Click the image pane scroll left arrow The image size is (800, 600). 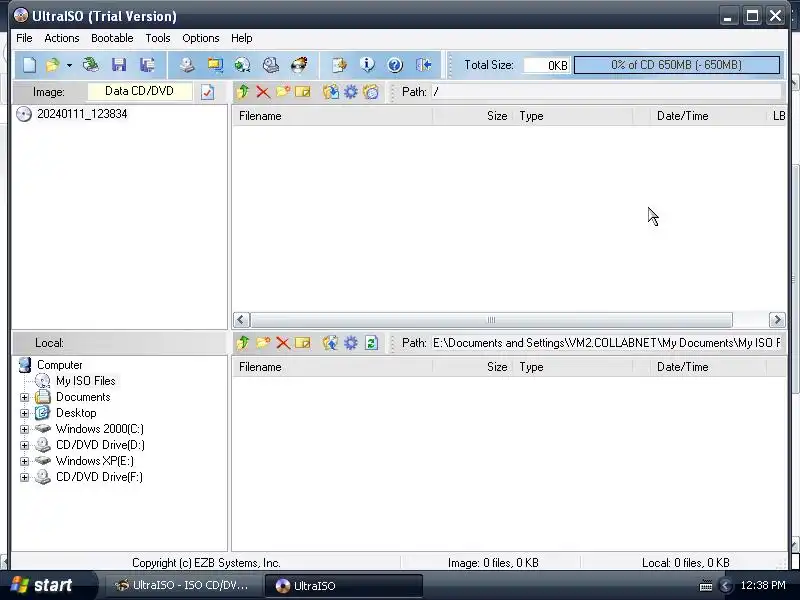(x=241, y=320)
